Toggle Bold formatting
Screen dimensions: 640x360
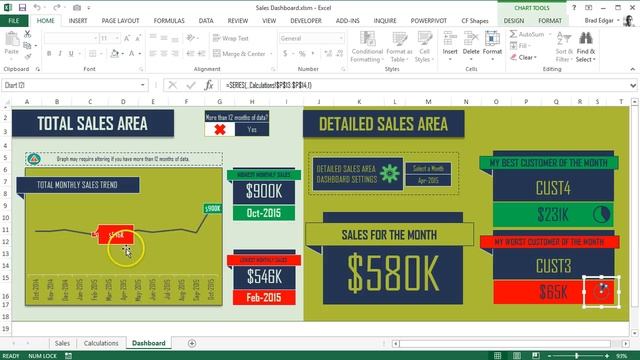[49, 53]
